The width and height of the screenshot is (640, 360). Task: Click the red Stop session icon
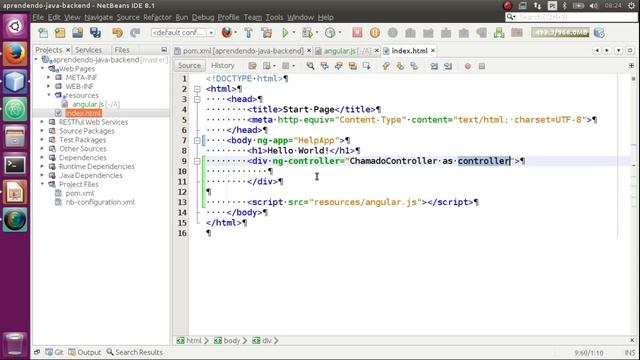pyautogui.click(x=357, y=33)
